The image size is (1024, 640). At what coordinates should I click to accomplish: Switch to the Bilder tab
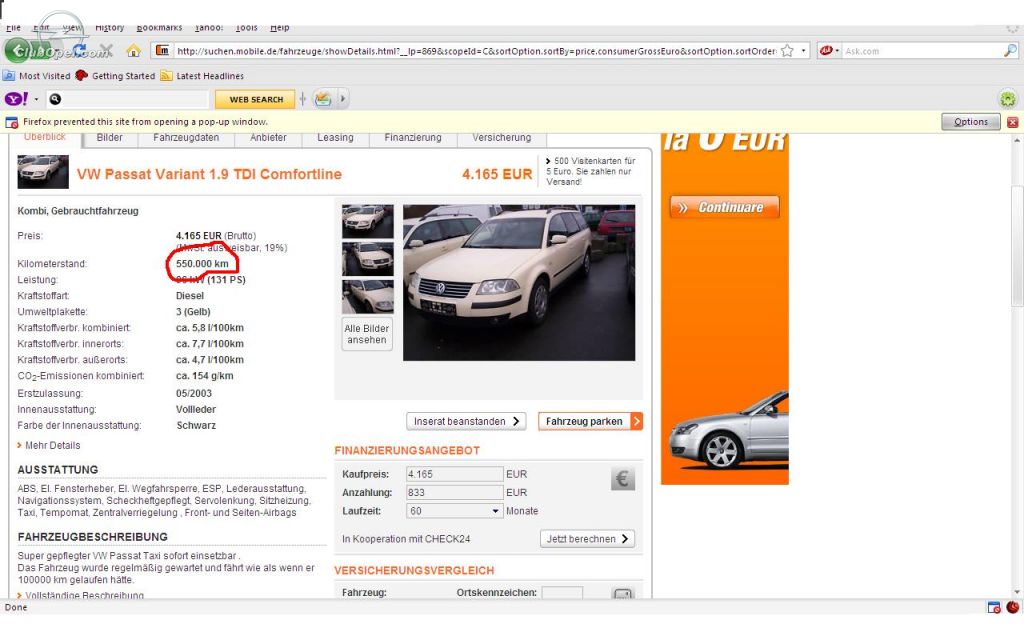pyautogui.click(x=109, y=138)
